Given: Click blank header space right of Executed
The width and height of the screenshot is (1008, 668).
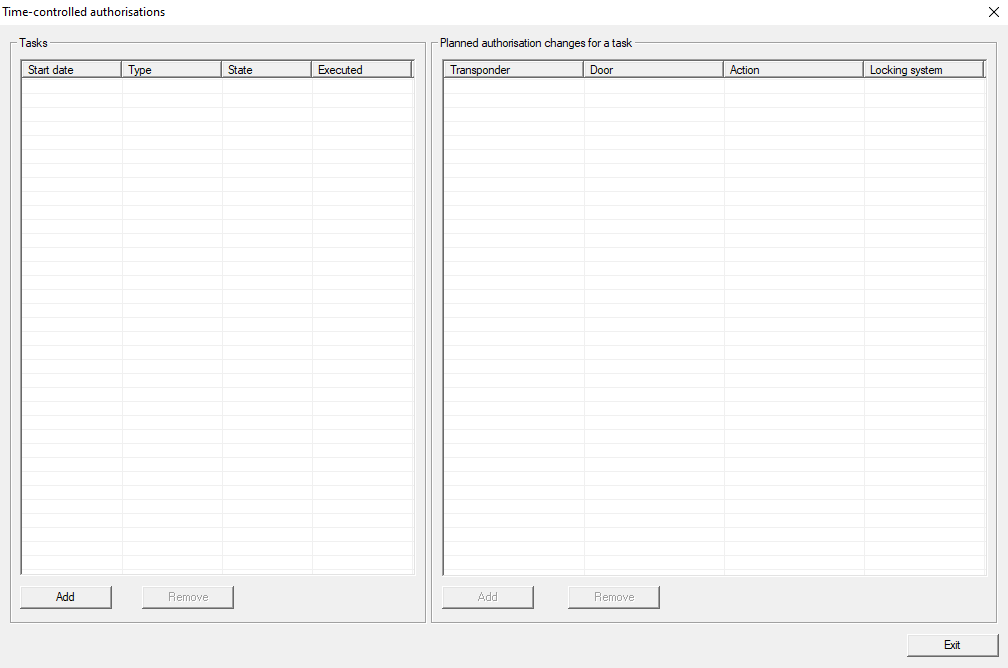Looking at the screenshot, I should 412,70.
